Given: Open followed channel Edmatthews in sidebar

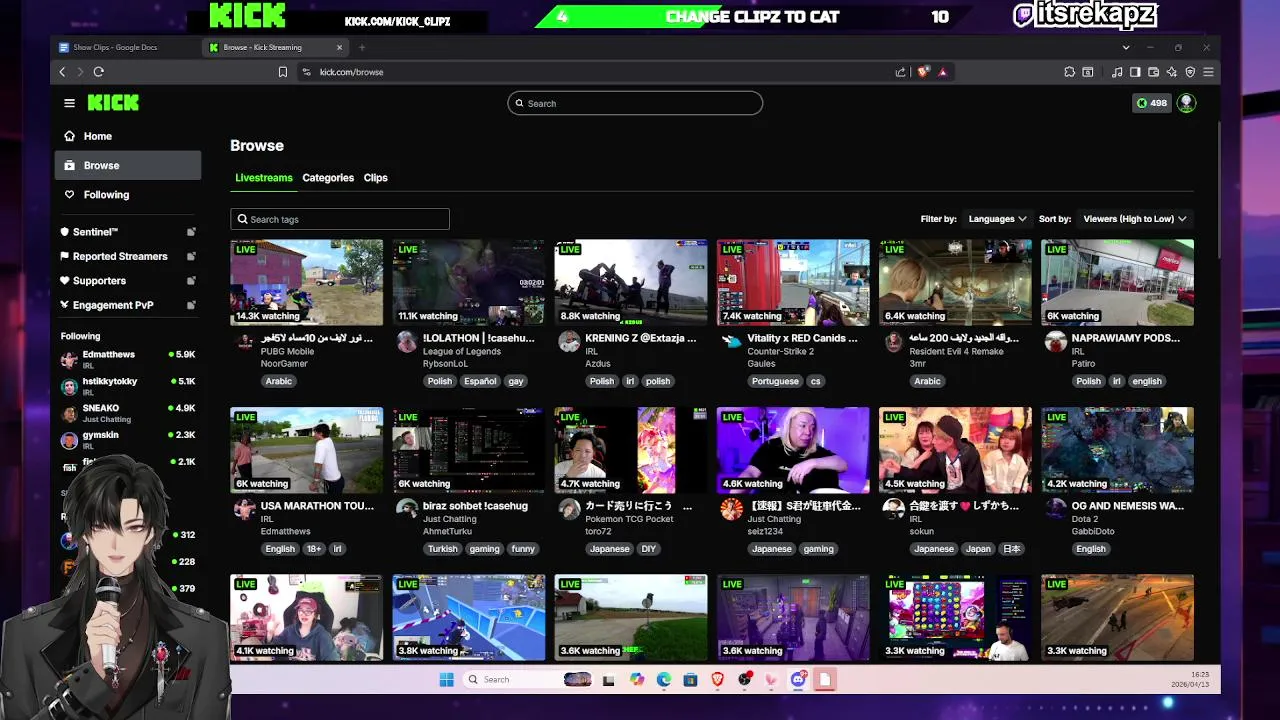Looking at the screenshot, I should 128,359.
